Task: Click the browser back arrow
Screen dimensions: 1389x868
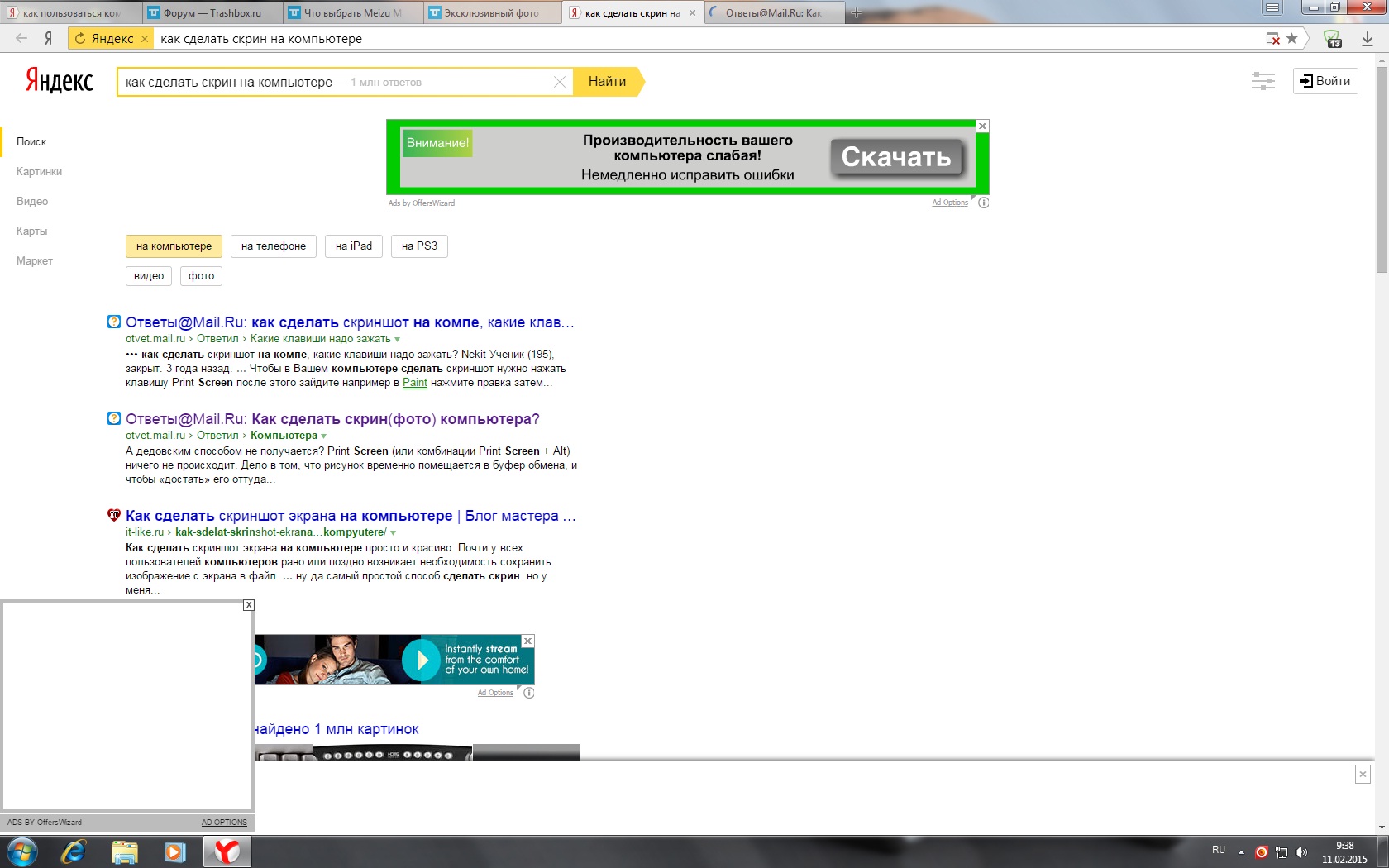Action: (21, 38)
